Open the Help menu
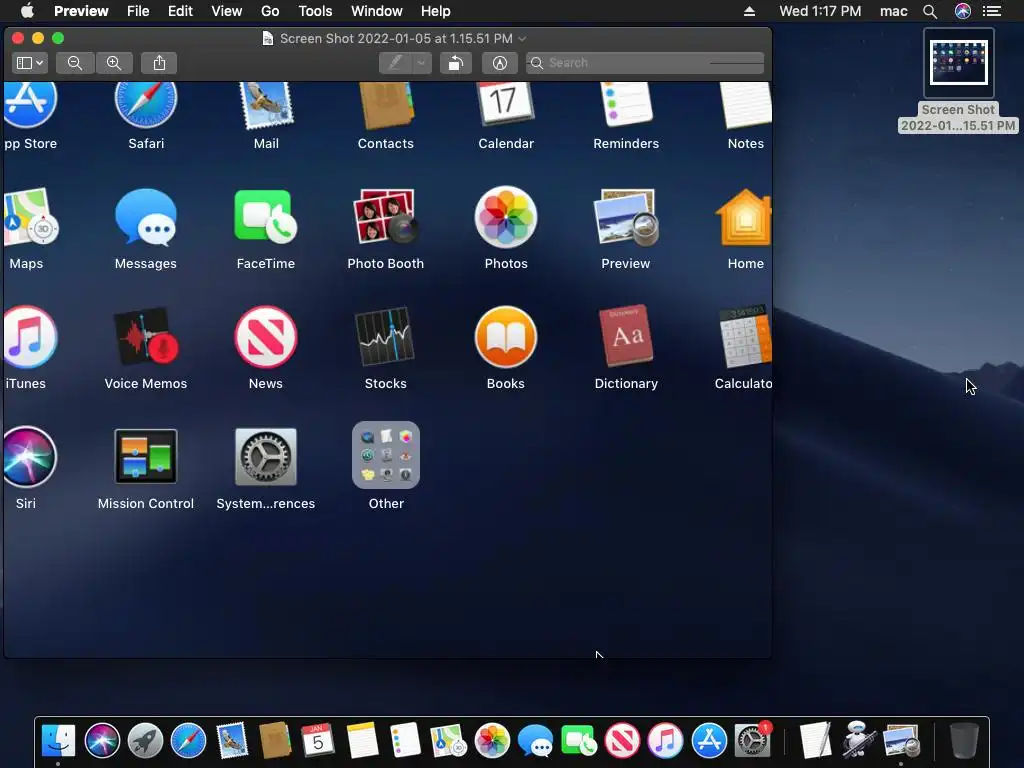Viewport: 1024px width, 768px height. (x=436, y=11)
